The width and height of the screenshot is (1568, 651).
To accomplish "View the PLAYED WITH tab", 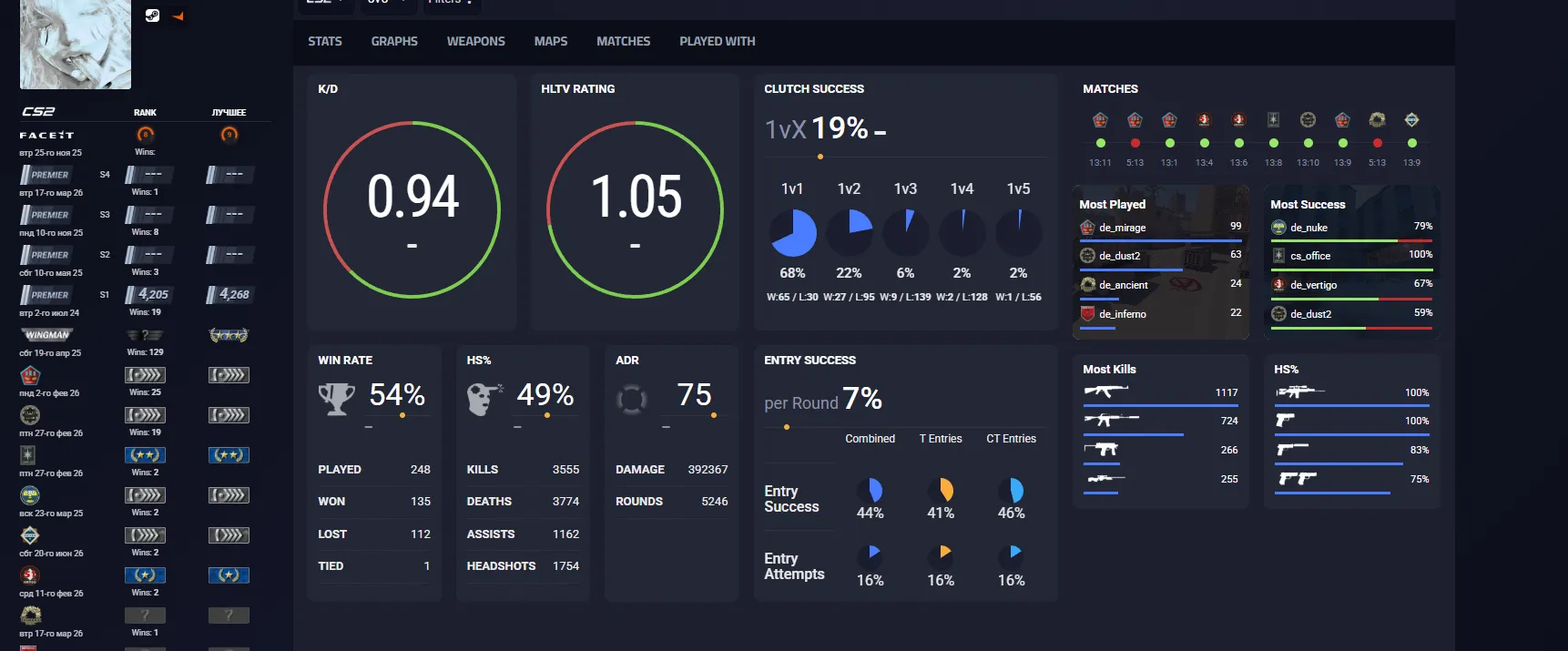I will point(718,41).
